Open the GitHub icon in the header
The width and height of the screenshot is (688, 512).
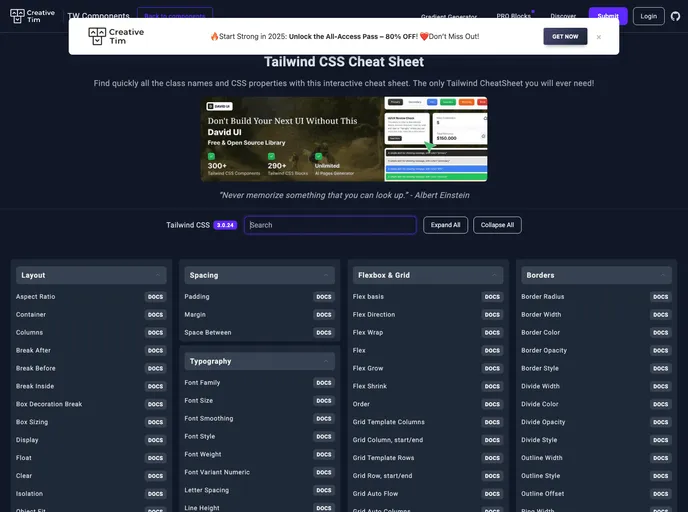[x=675, y=16]
